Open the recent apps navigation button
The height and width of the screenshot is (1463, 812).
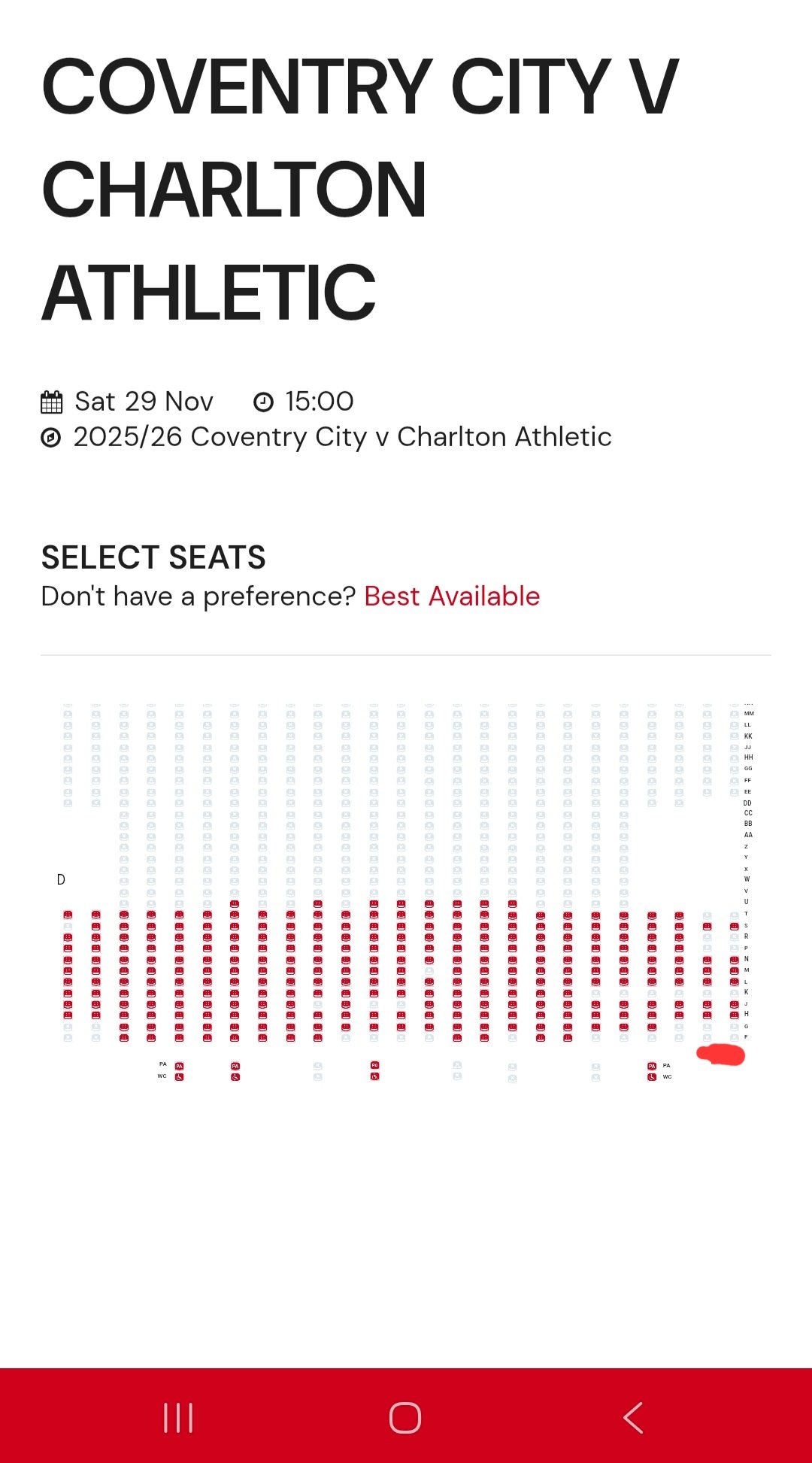coord(178,1418)
